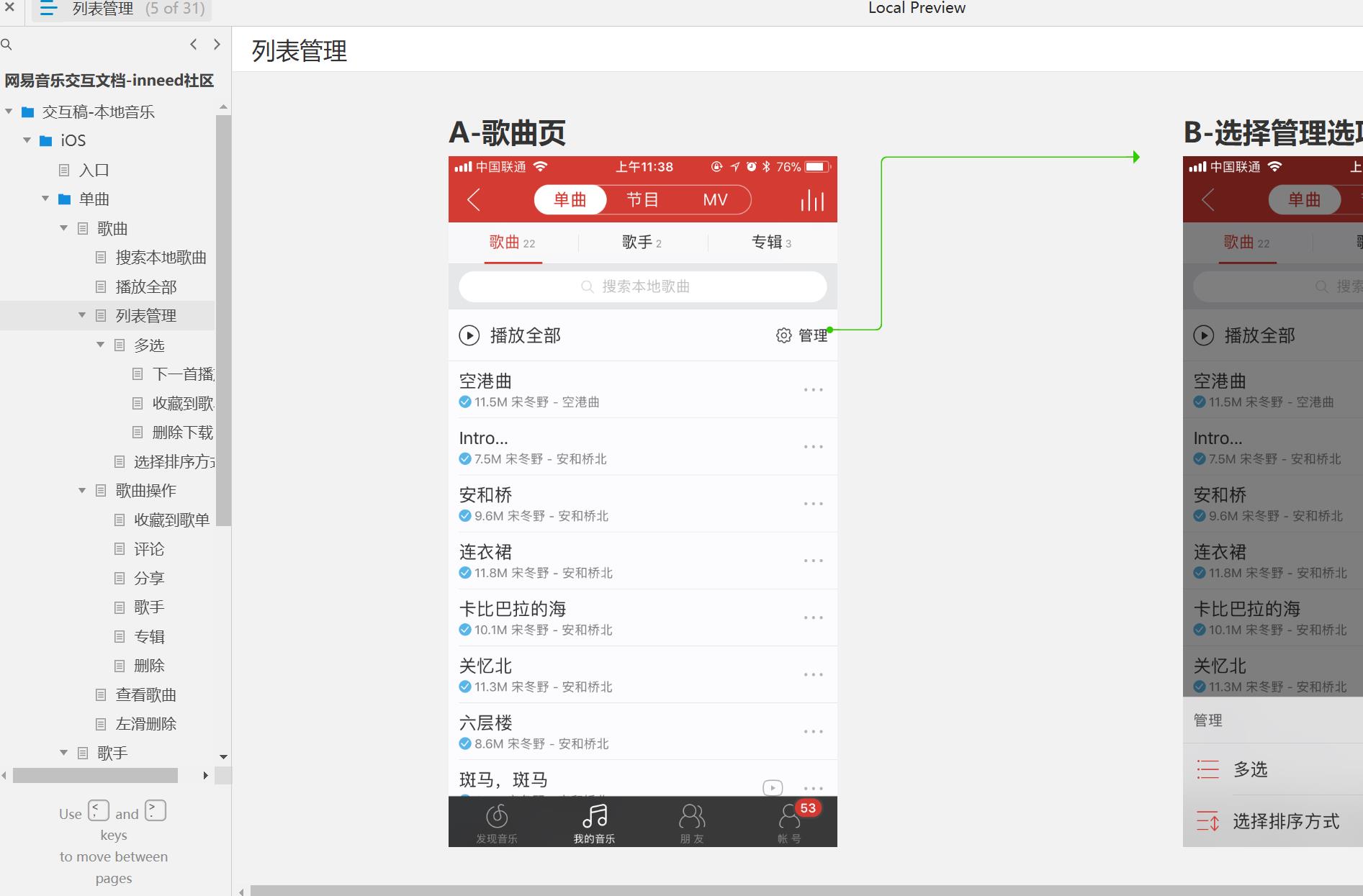Open the 入口 page
1363x896 pixels.
coord(94,170)
